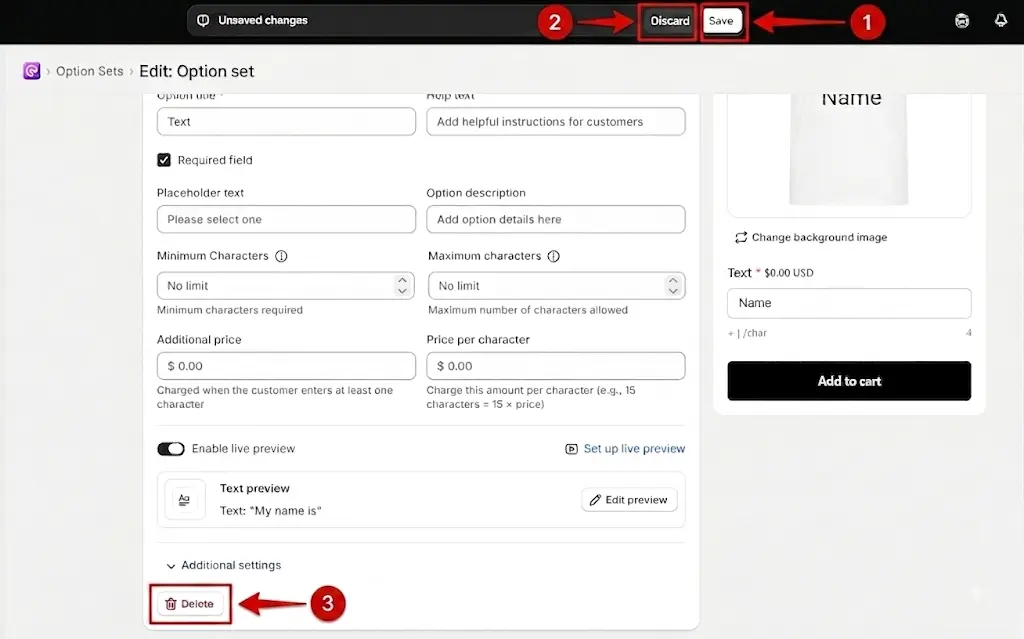Expand Additional settings section
Image resolution: width=1024 pixels, height=639 pixels.
tap(224, 565)
